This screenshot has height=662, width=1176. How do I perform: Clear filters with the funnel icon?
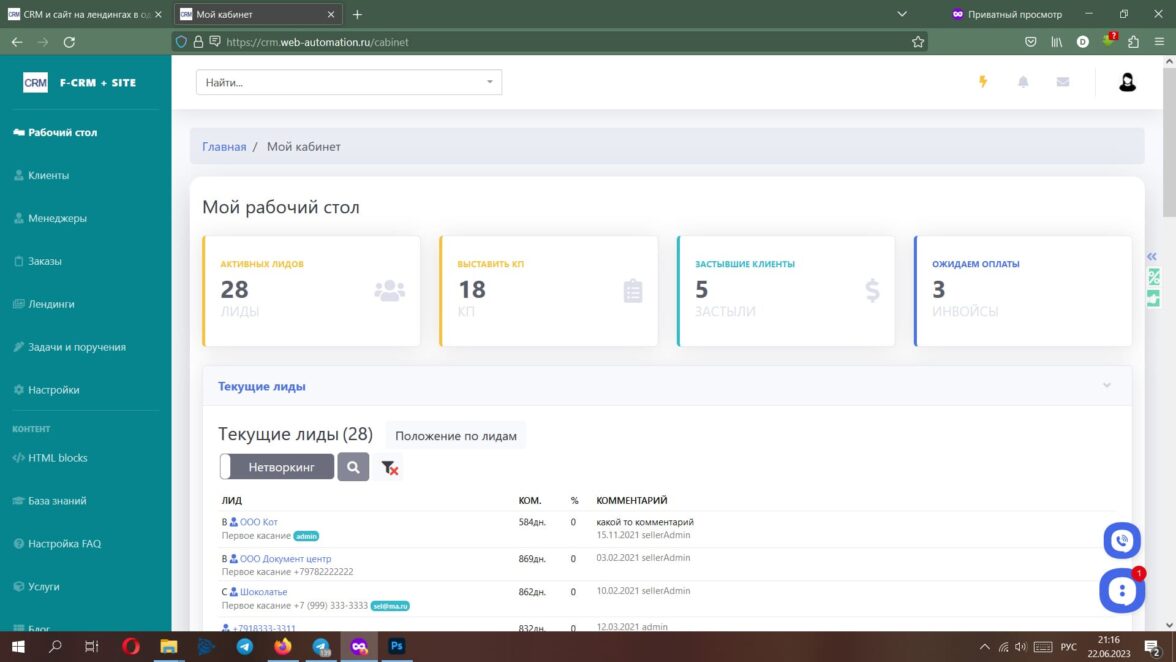pos(390,467)
